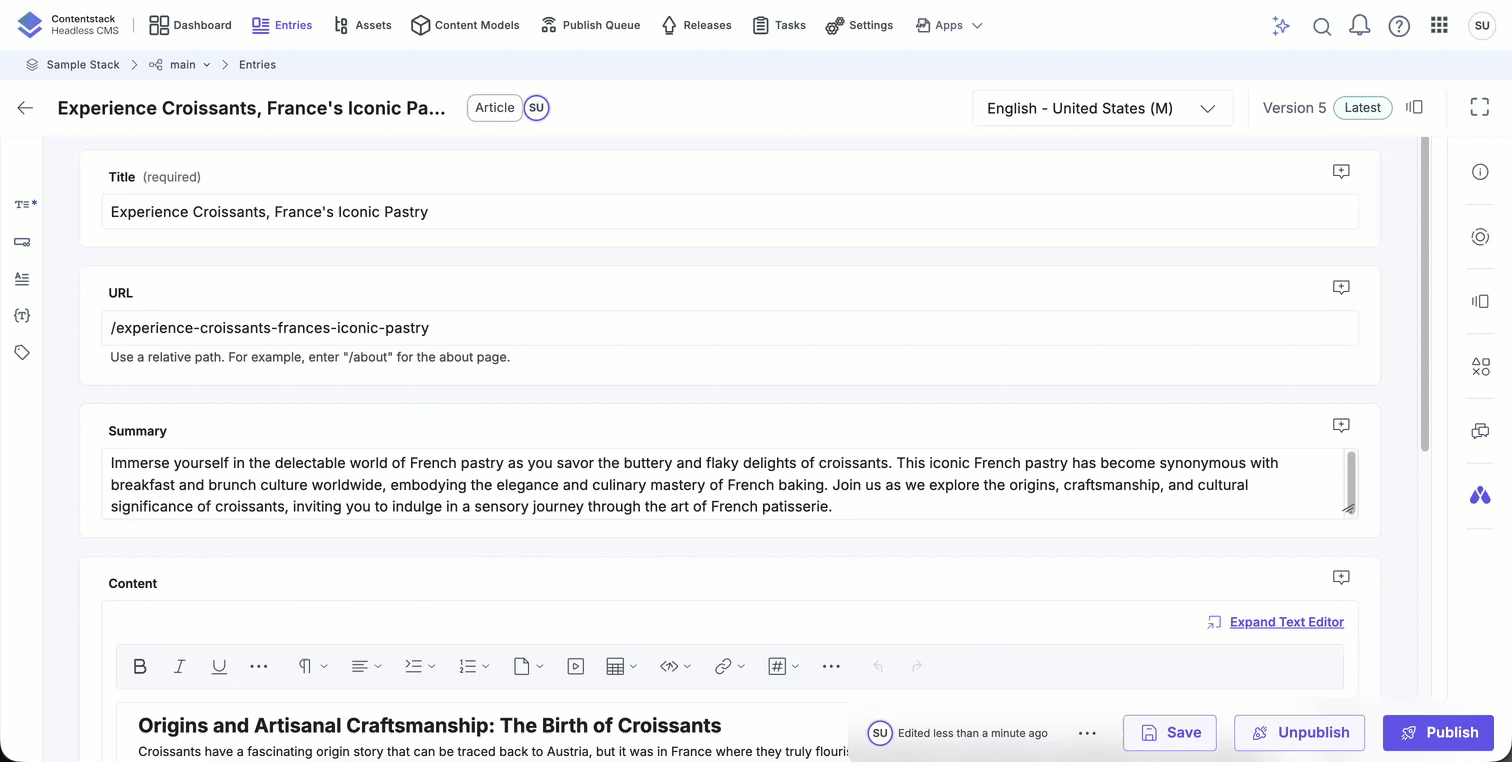Open Tasks
This screenshot has height=762, width=1512.
click(x=779, y=25)
